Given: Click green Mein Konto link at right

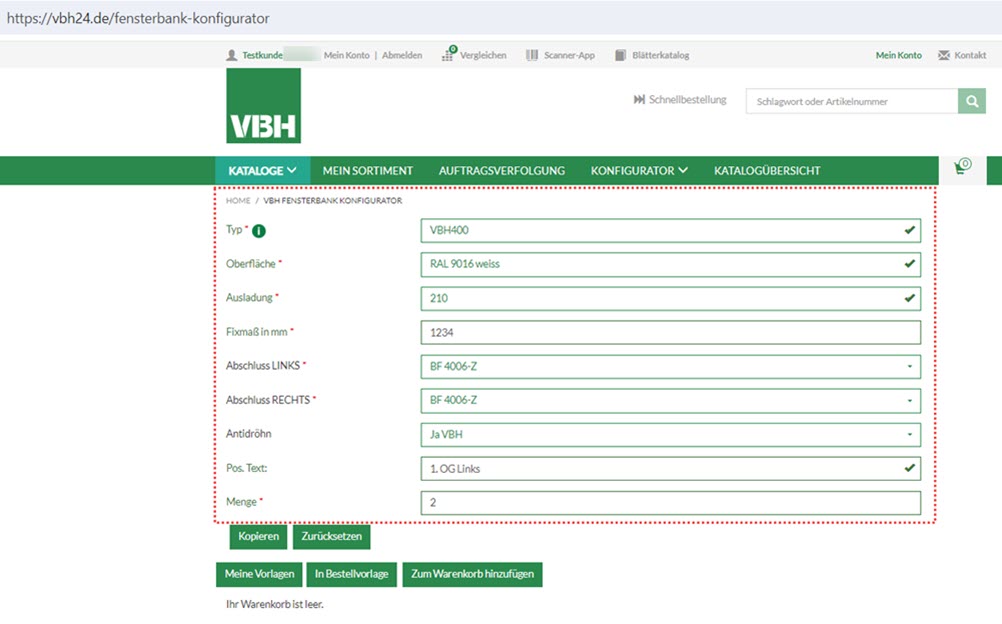Looking at the screenshot, I should [898, 56].
